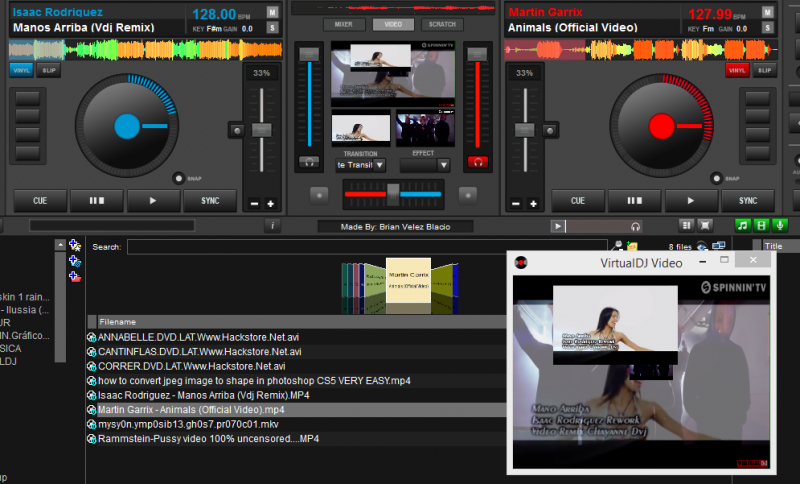Image resolution: width=800 pixels, height=484 pixels.
Task: Click the left deck pitch range 33% selector
Action: tap(262, 73)
